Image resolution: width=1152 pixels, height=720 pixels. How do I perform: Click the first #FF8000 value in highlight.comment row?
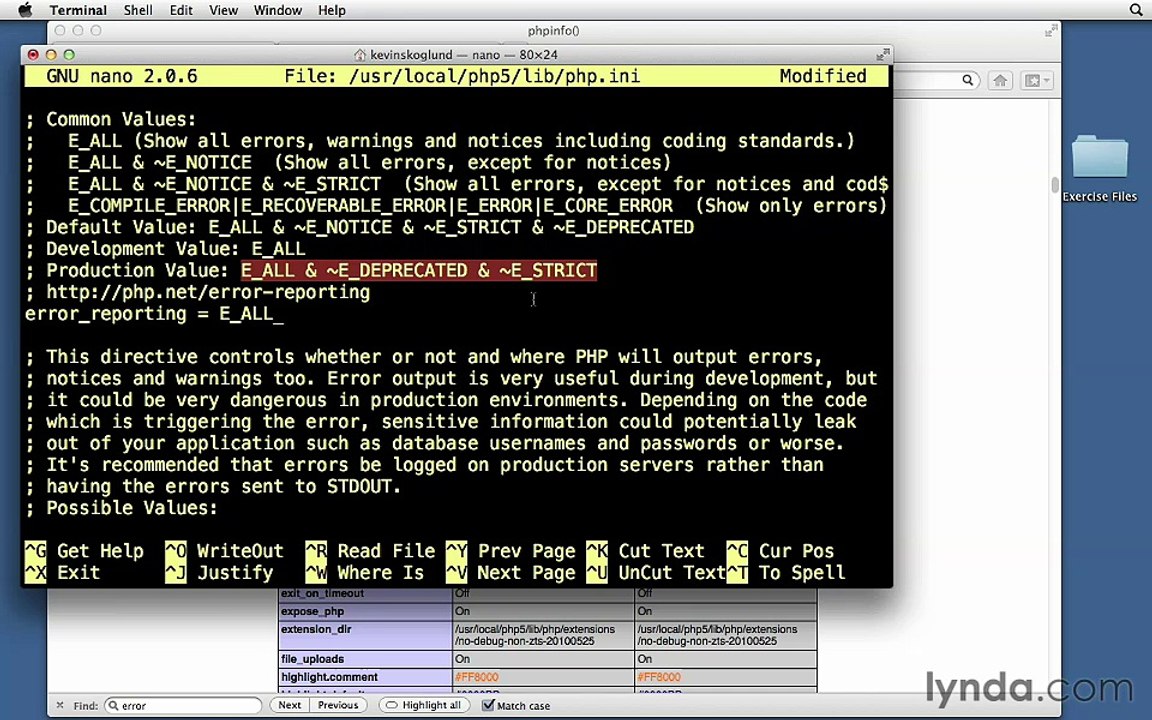pos(477,677)
